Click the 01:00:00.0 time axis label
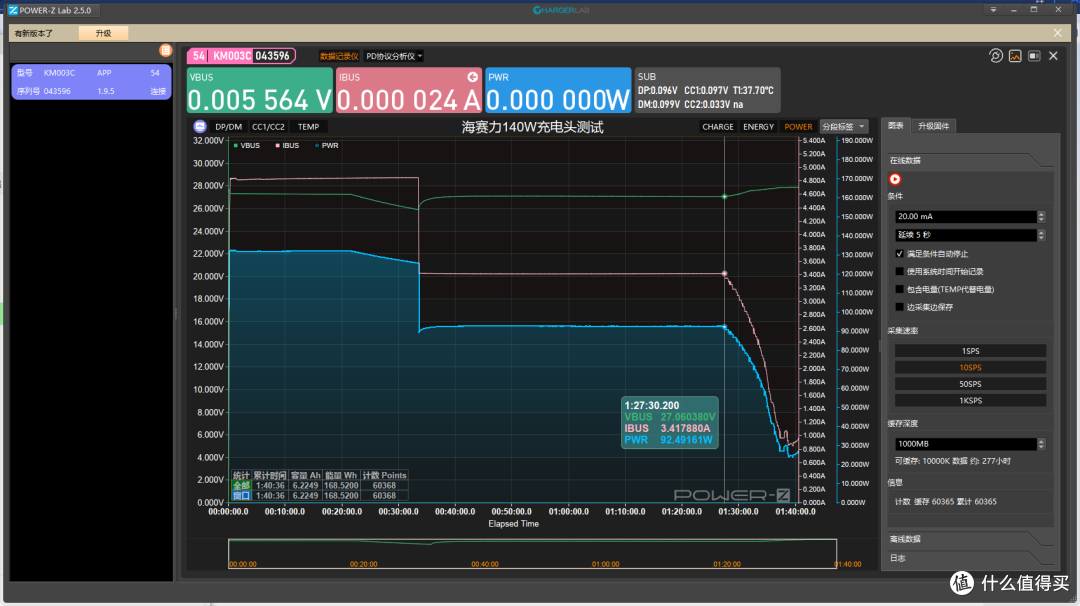1080x606 pixels. [568, 512]
